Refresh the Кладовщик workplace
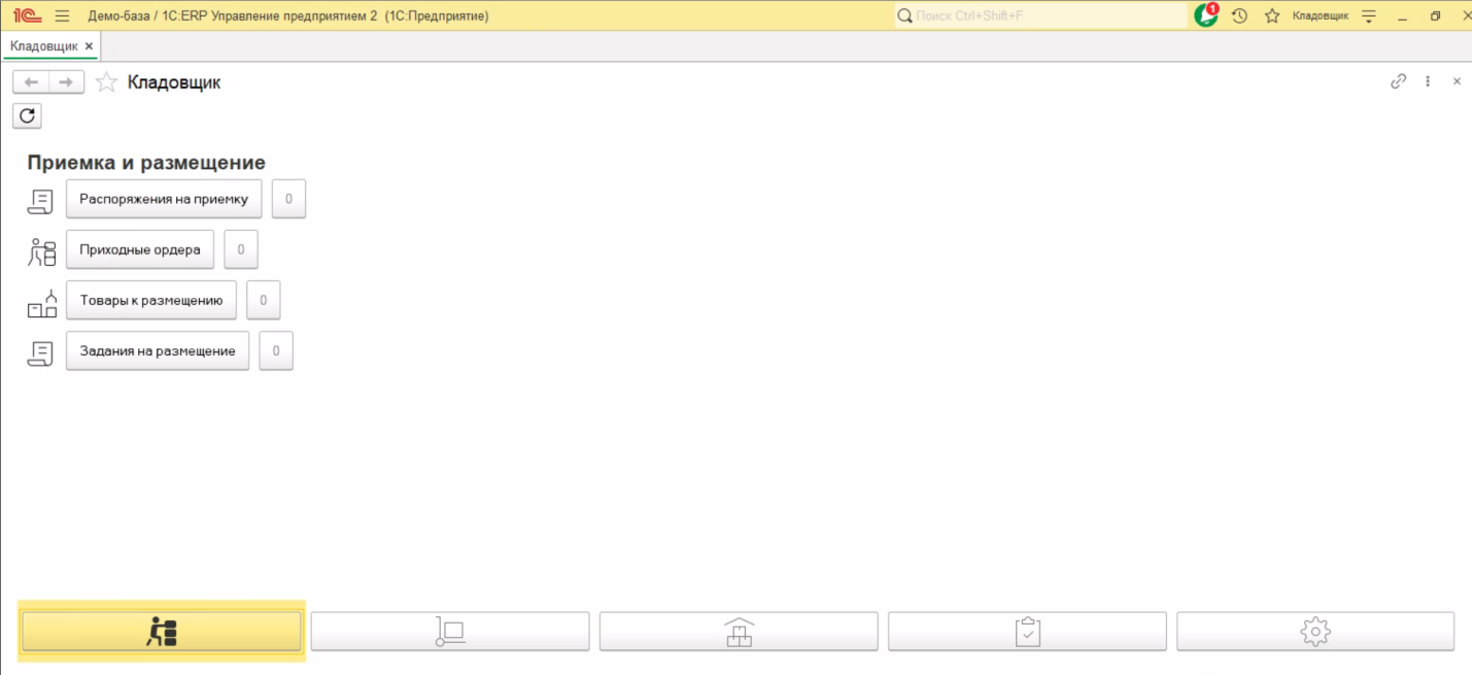This screenshot has width=1472, height=675. (27, 116)
